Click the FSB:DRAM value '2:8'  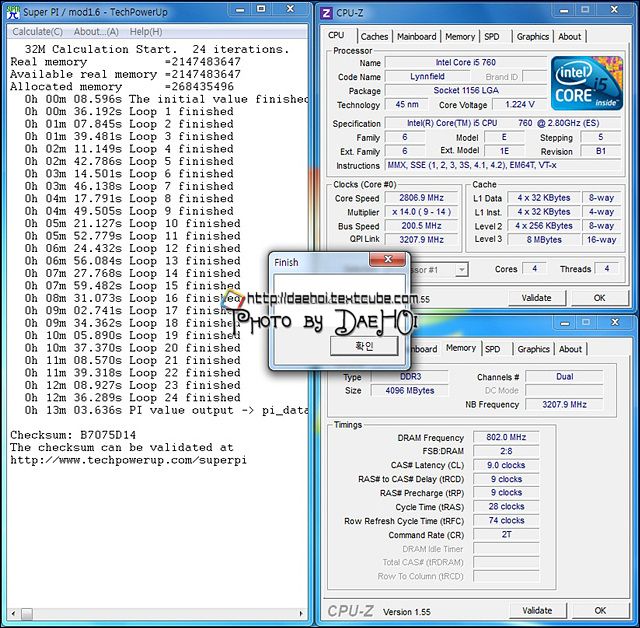[x=506, y=451]
